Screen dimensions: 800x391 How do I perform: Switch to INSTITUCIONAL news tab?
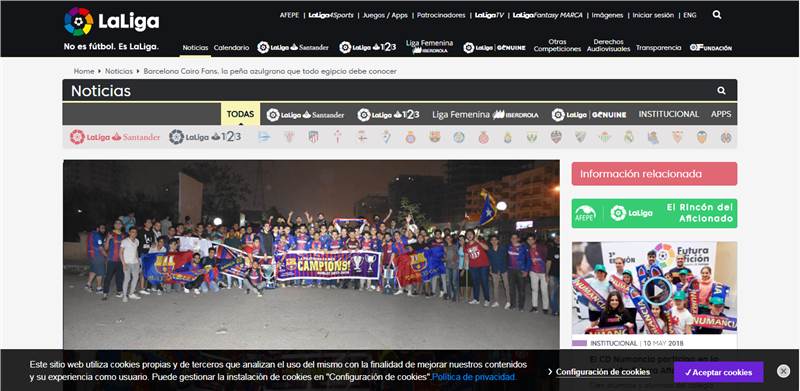(668, 114)
